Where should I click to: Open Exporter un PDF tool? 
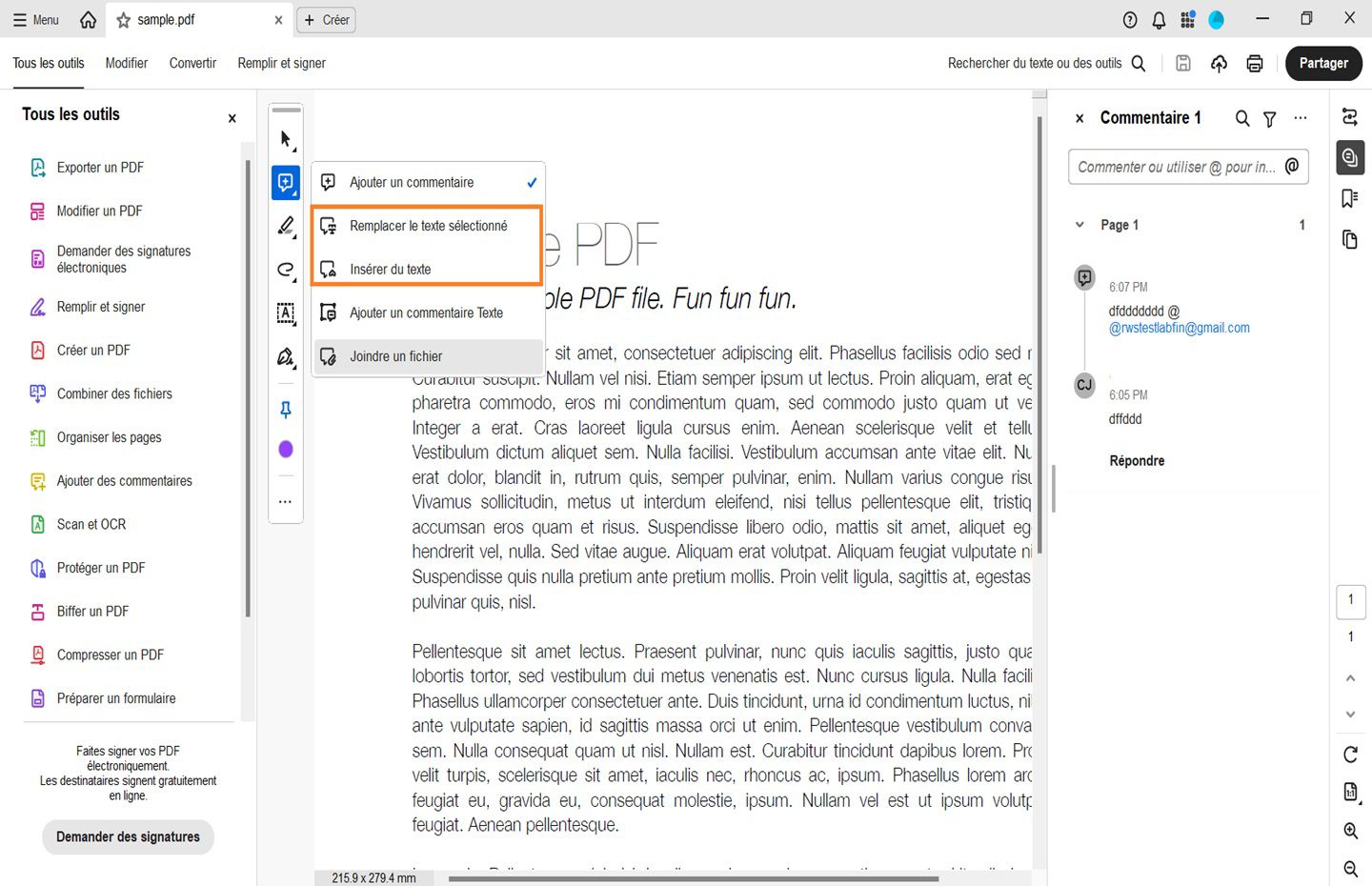100,168
